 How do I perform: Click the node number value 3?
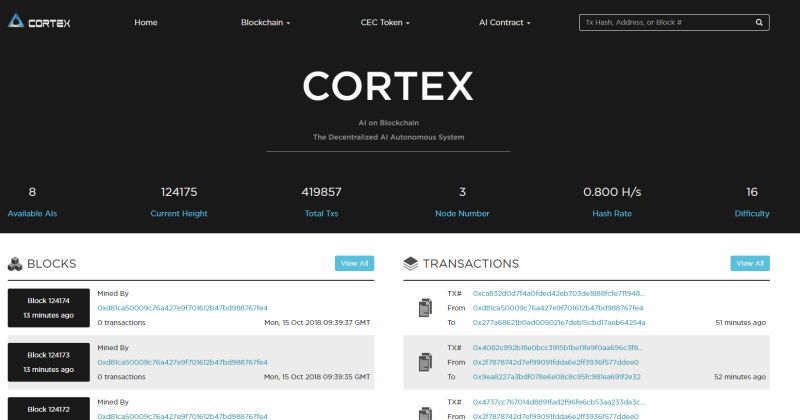point(462,192)
